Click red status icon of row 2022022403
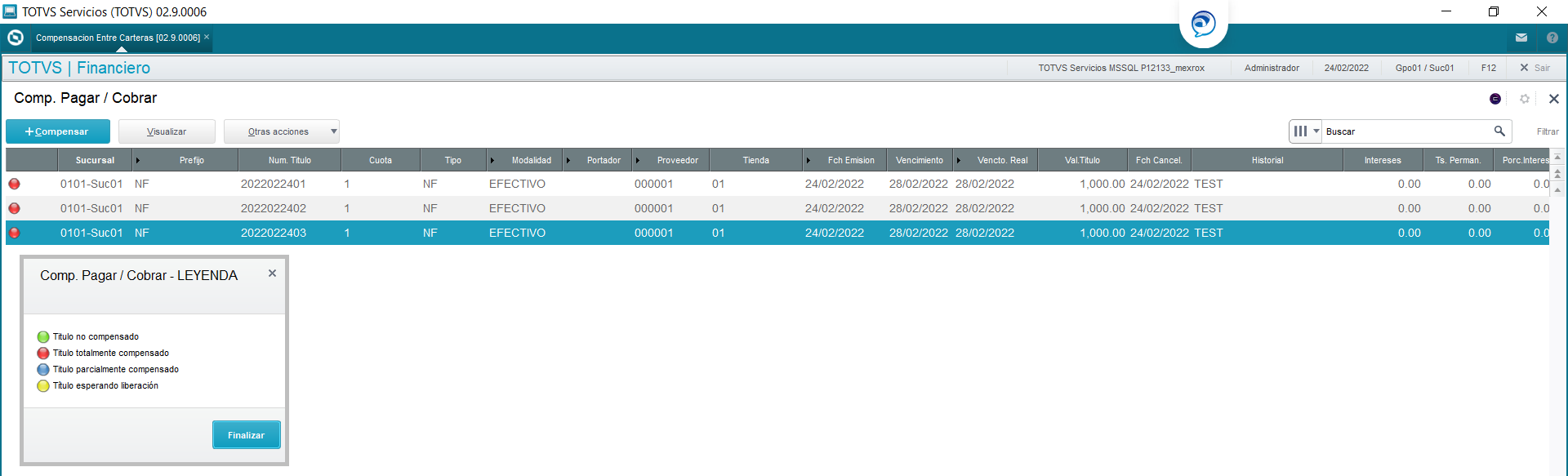This screenshot has width=1568, height=476. point(14,233)
